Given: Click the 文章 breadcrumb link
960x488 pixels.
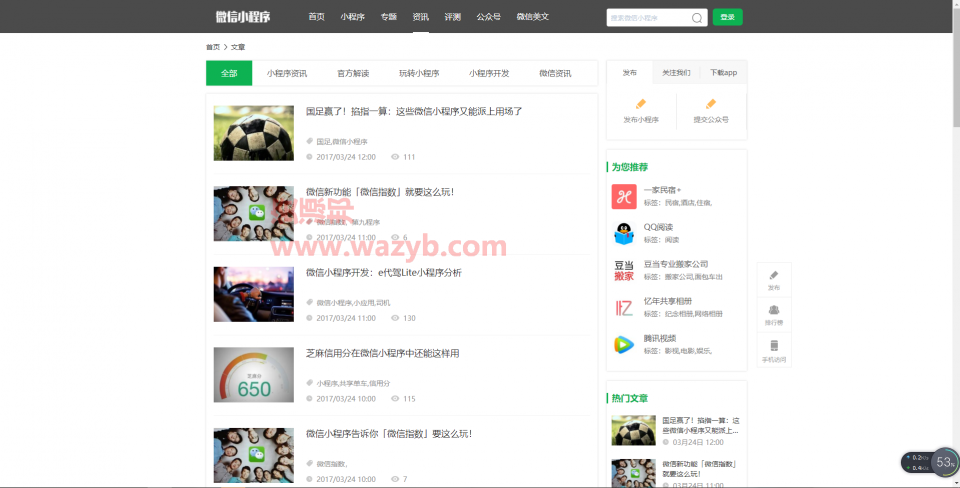Looking at the screenshot, I should click(238, 47).
